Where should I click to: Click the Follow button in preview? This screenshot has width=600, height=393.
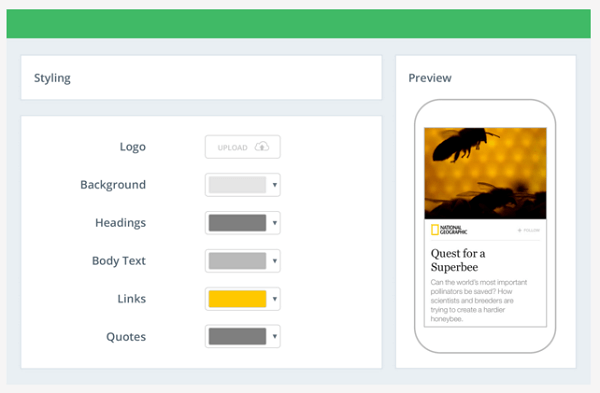click(528, 230)
